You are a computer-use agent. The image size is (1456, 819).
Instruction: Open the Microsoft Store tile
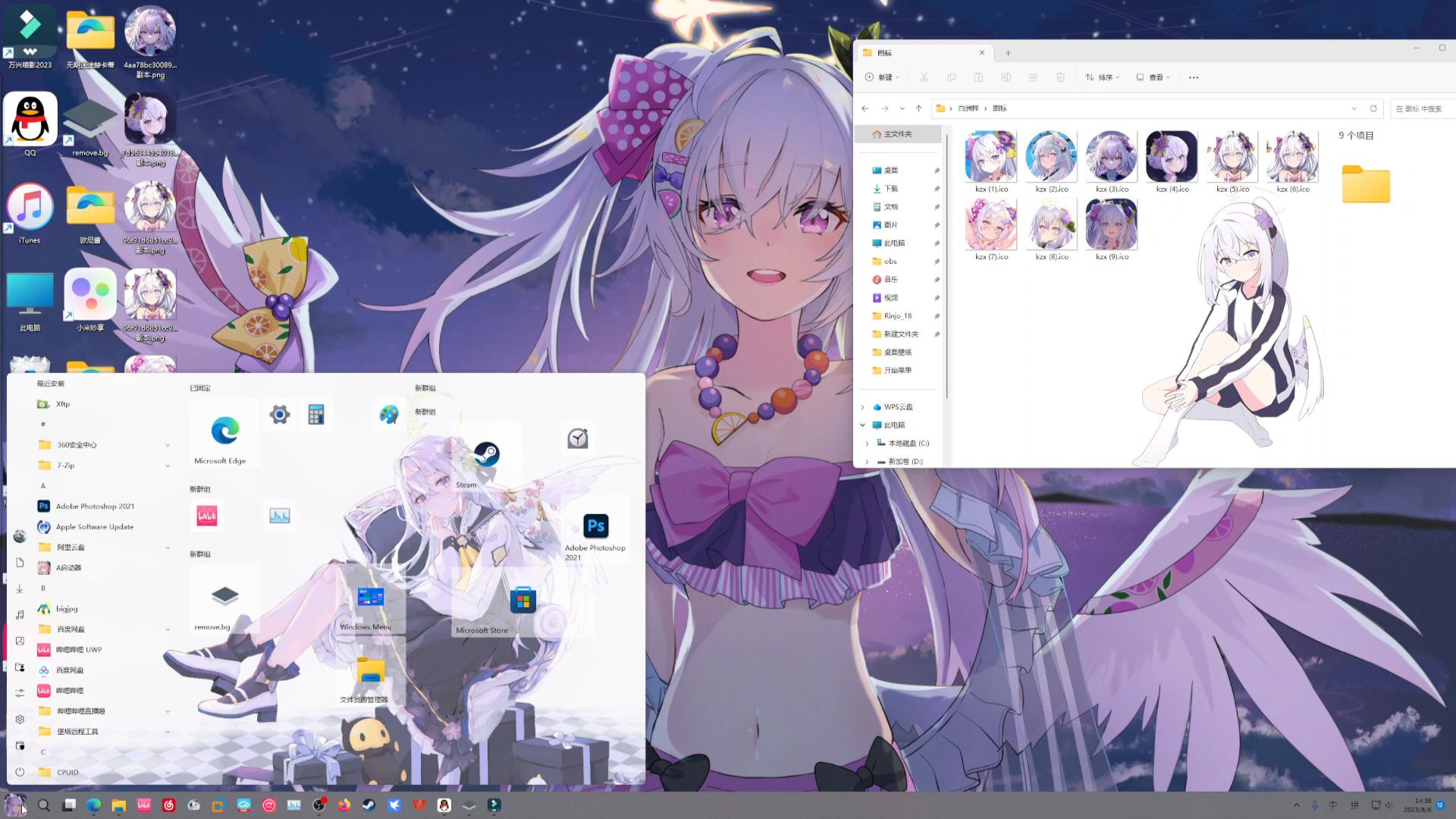pyautogui.click(x=522, y=600)
